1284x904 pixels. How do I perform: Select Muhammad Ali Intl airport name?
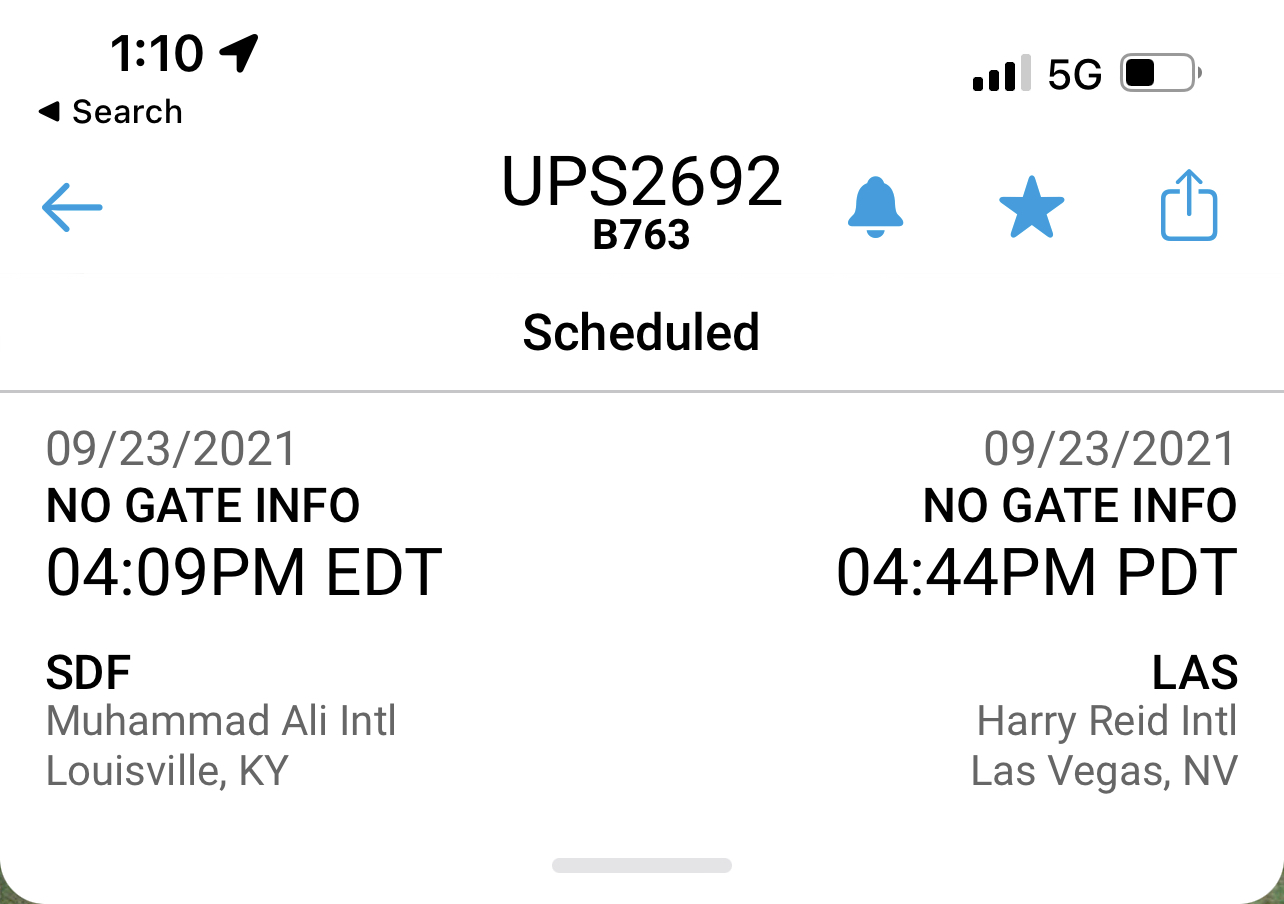[x=221, y=721]
